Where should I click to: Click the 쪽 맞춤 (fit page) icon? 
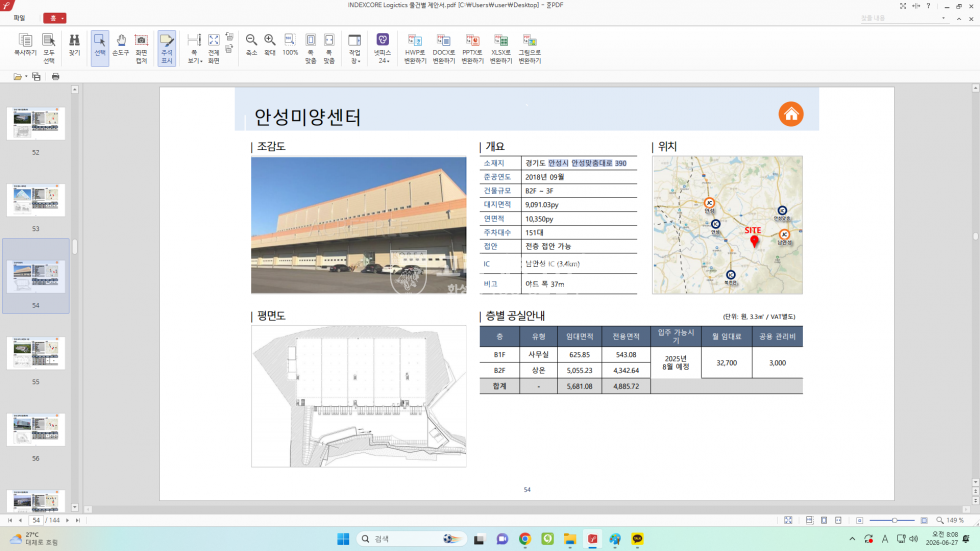[311, 48]
